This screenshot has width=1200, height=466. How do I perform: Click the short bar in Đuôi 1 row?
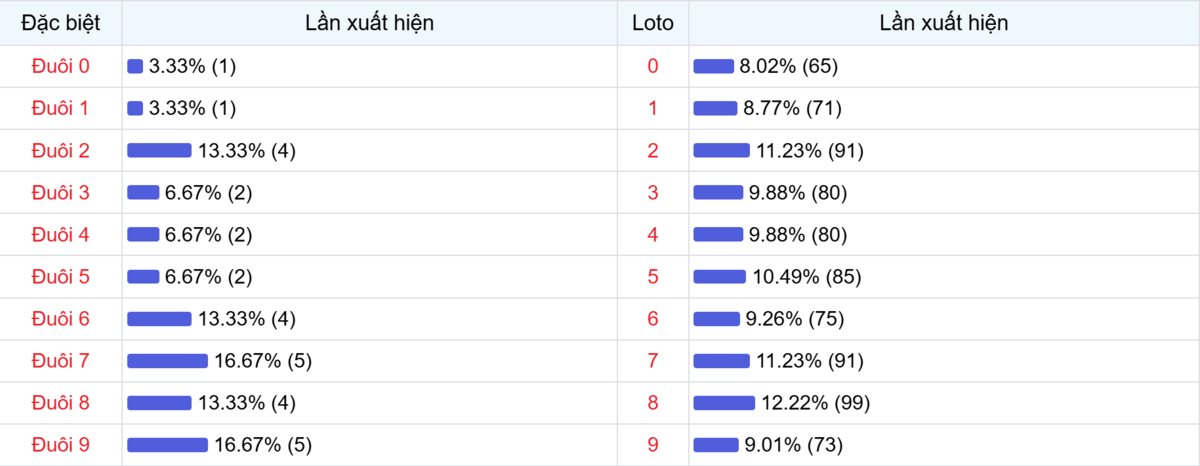[135, 109]
